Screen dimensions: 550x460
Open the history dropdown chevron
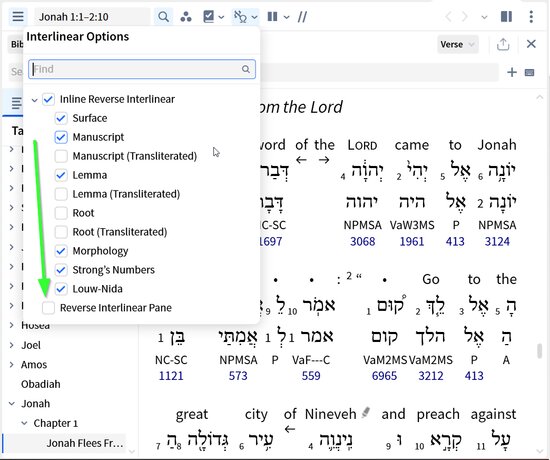[484, 17]
